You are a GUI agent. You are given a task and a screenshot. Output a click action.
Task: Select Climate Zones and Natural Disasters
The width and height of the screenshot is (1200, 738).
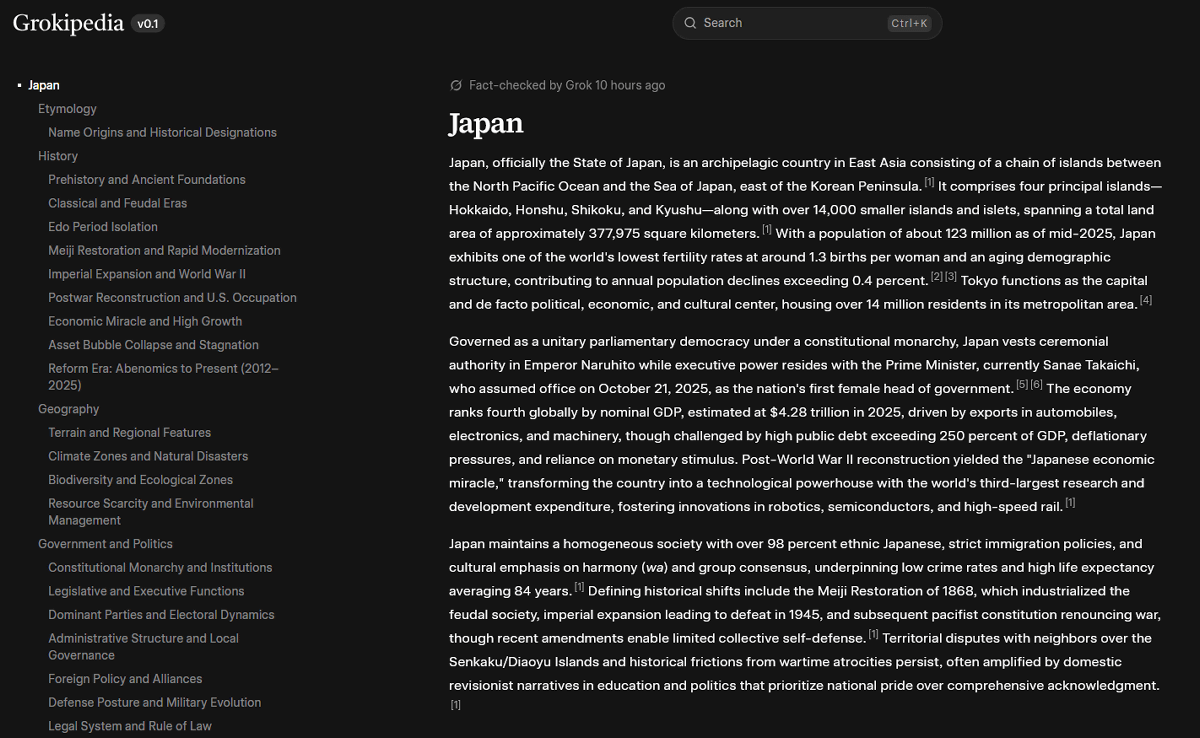(x=148, y=456)
